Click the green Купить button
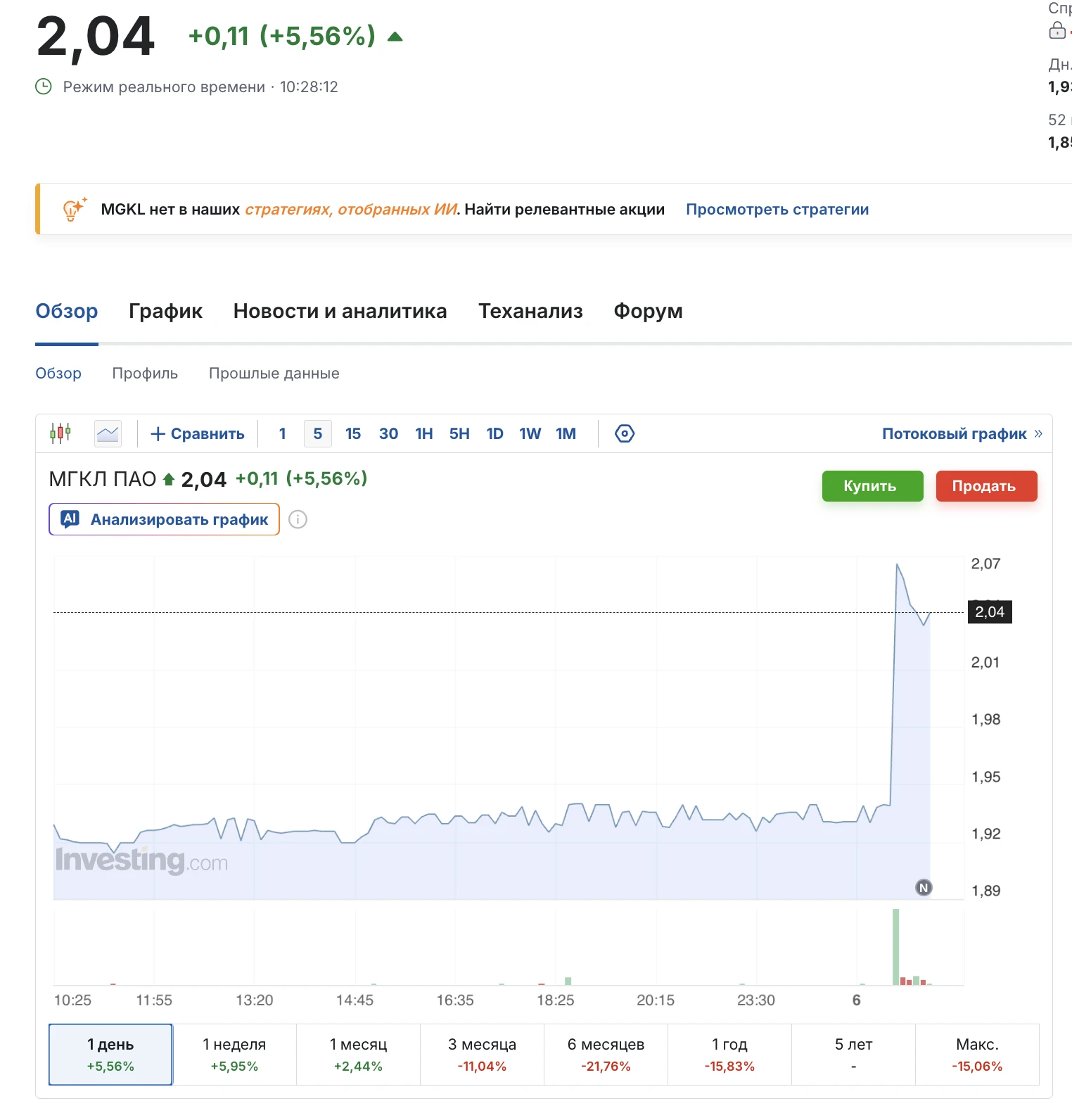This screenshot has width=1072, height=1120. [x=872, y=486]
